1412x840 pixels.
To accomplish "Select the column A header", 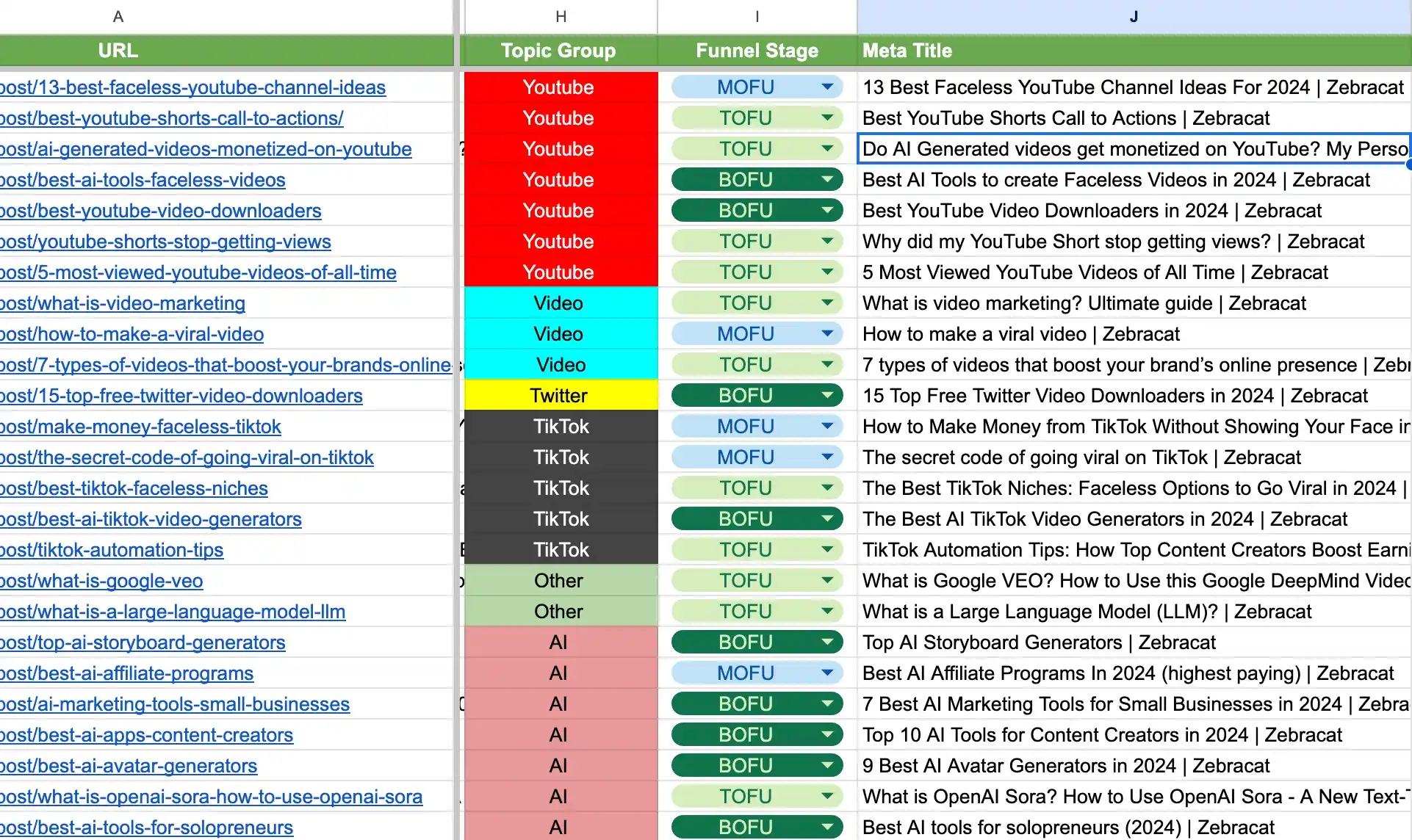I will click(118, 15).
